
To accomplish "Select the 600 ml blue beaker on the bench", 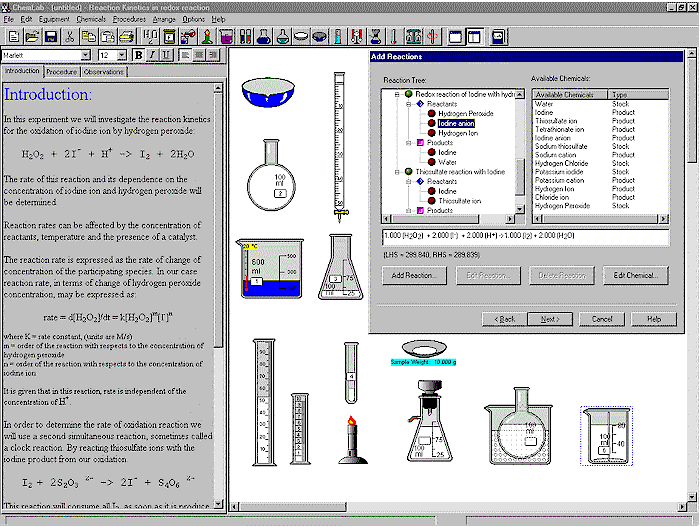I will 270,268.
